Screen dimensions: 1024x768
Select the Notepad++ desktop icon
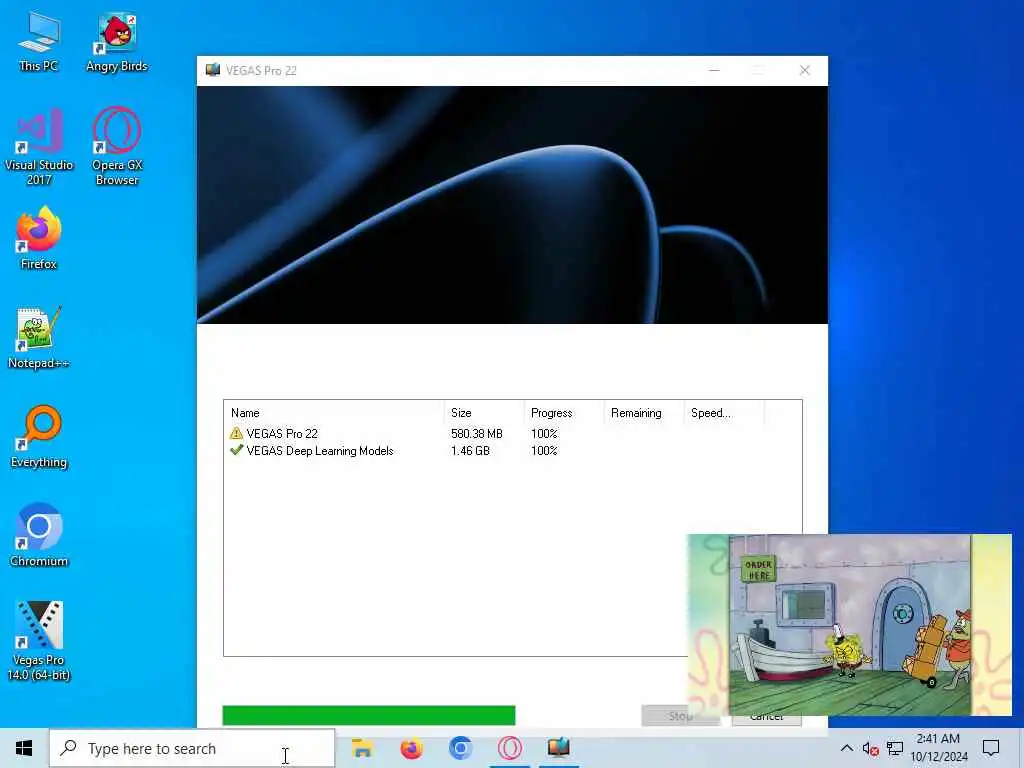[39, 338]
